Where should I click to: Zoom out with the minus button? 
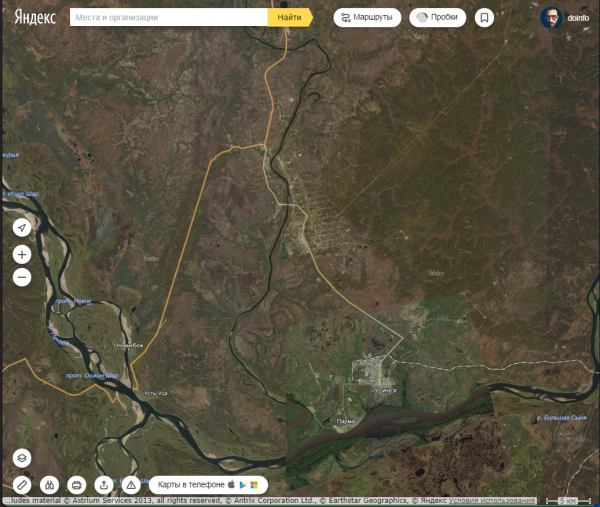click(22, 277)
